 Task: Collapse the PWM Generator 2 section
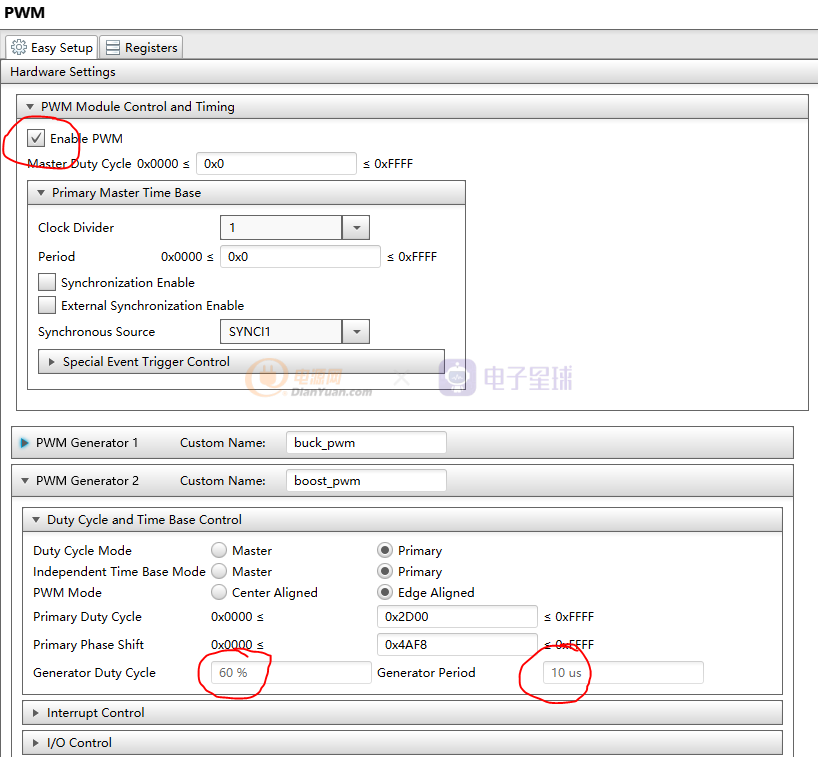[25, 481]
